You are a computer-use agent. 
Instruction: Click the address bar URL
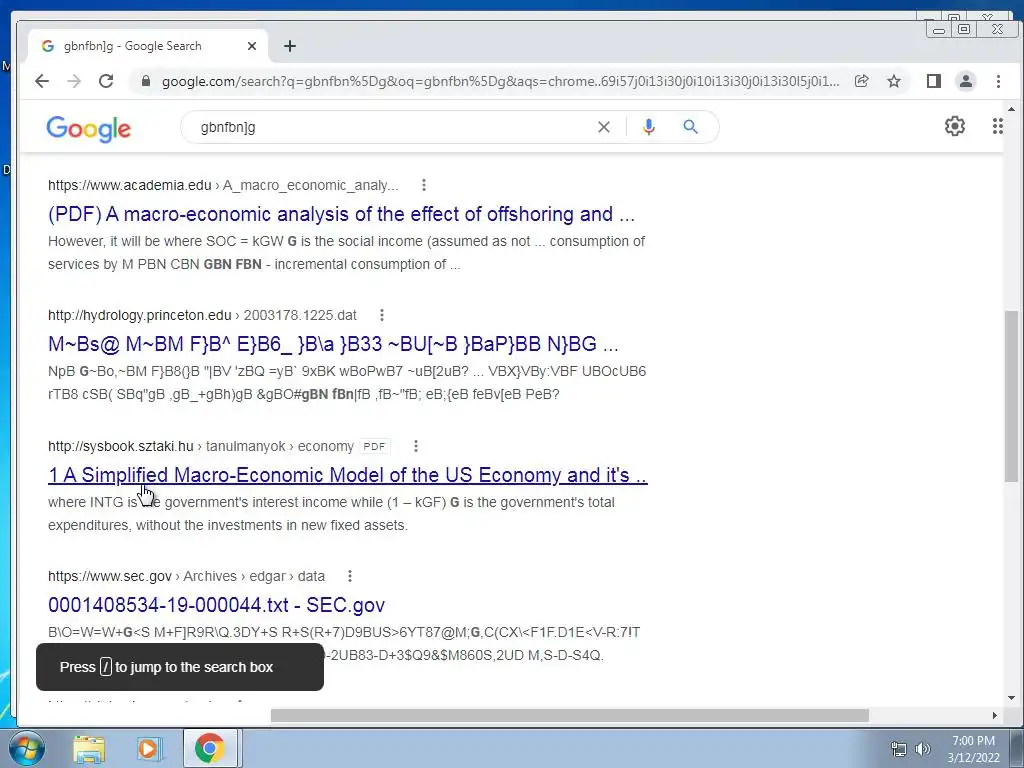point(500,82)
